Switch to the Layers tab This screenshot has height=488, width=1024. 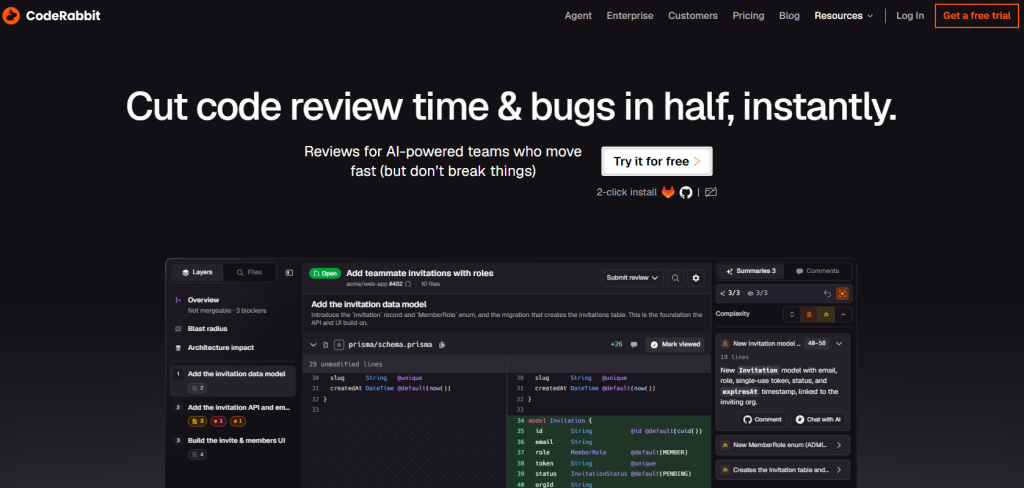[197, 272]
